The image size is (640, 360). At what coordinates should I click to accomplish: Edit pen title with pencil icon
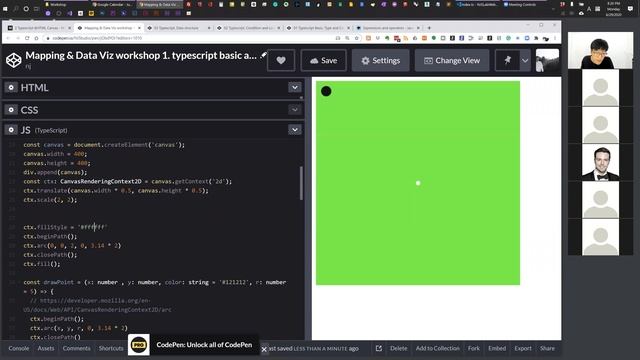click(x=264, y=55)
